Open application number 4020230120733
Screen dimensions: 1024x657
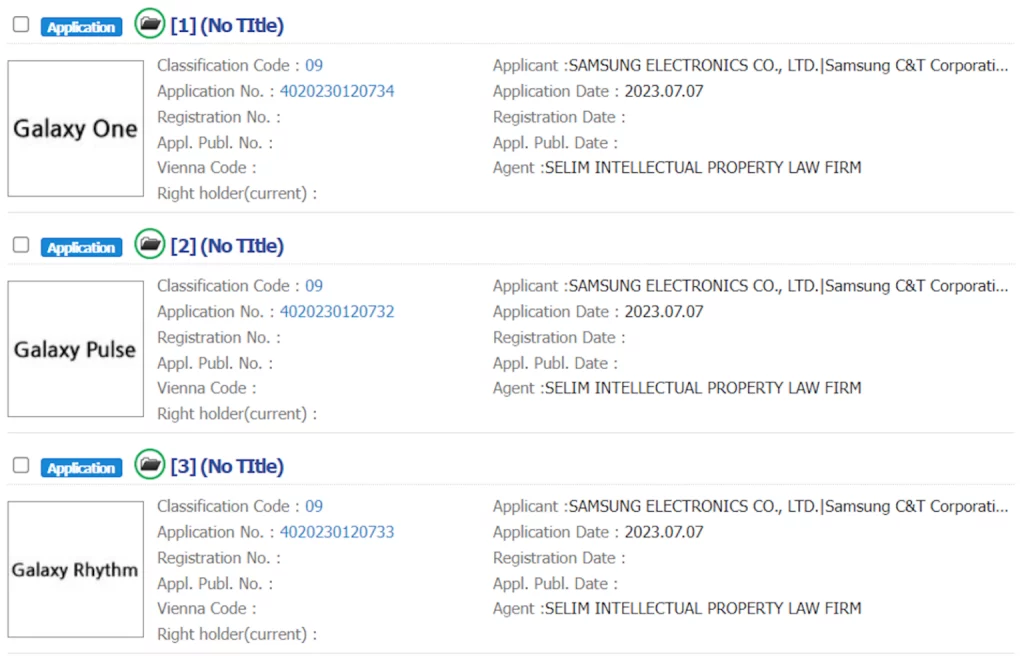coord(337,532)
